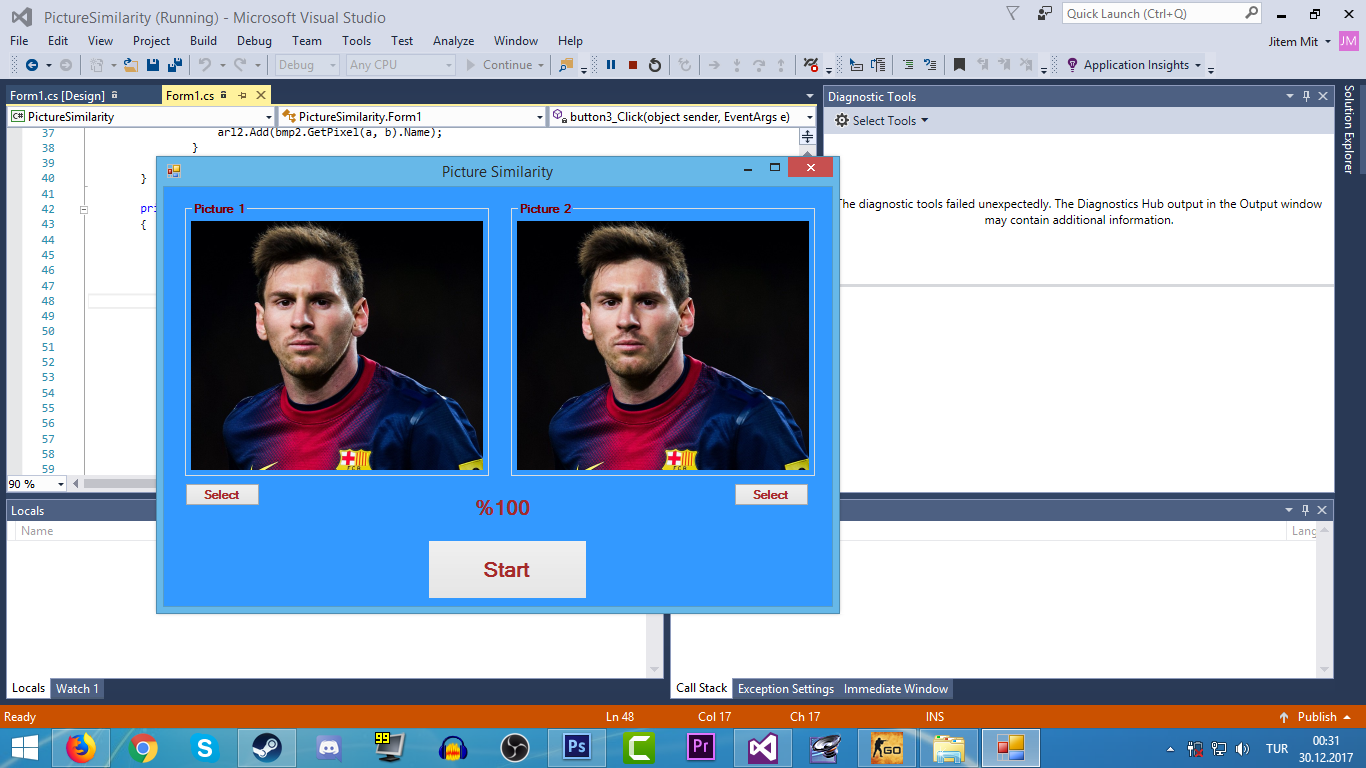Open the Debug menu
The height and width of the screenshot is (768, 1366).
tap(254, 41)
